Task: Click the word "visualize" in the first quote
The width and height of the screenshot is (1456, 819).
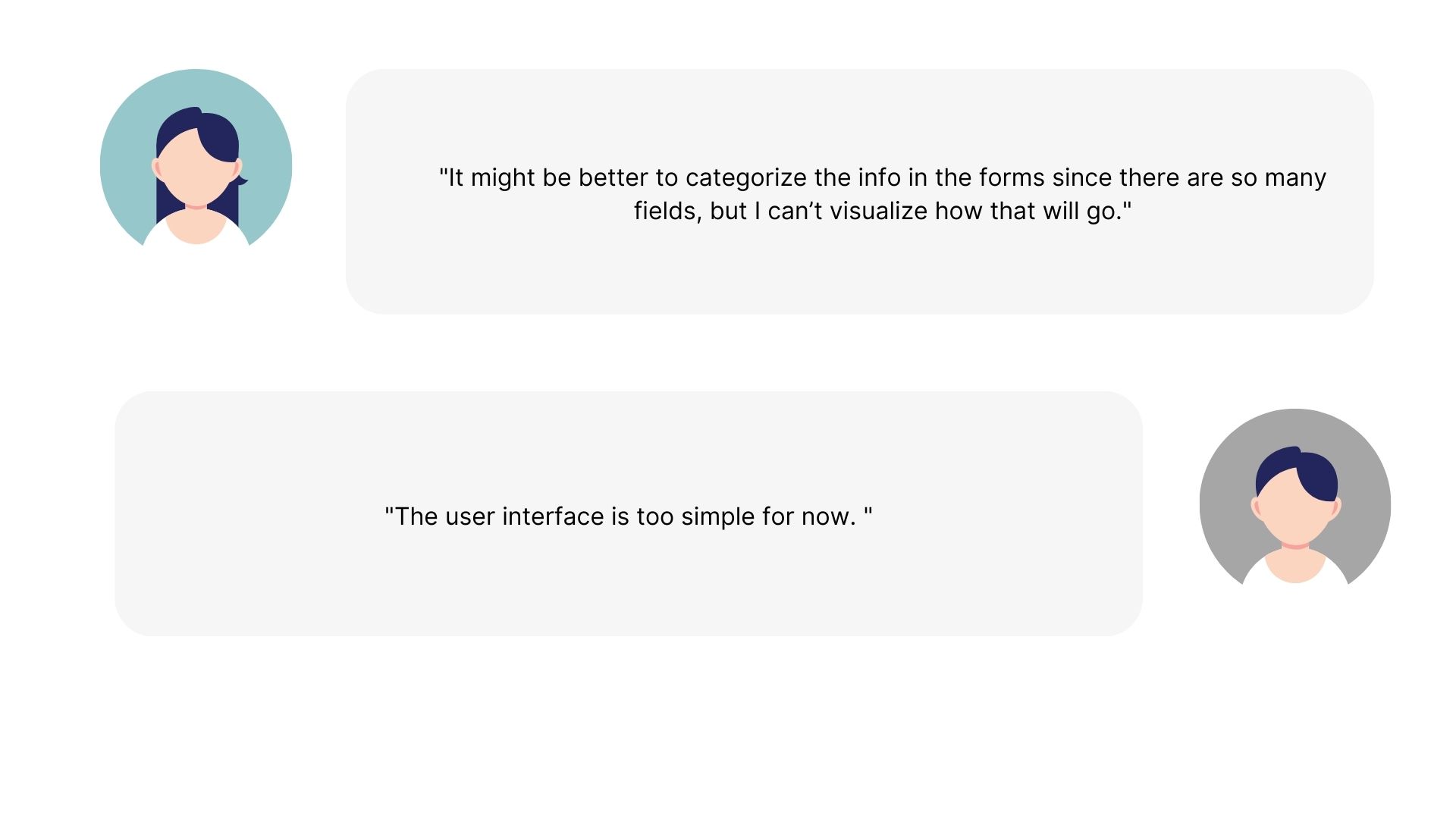Action: tap(878, 211)
